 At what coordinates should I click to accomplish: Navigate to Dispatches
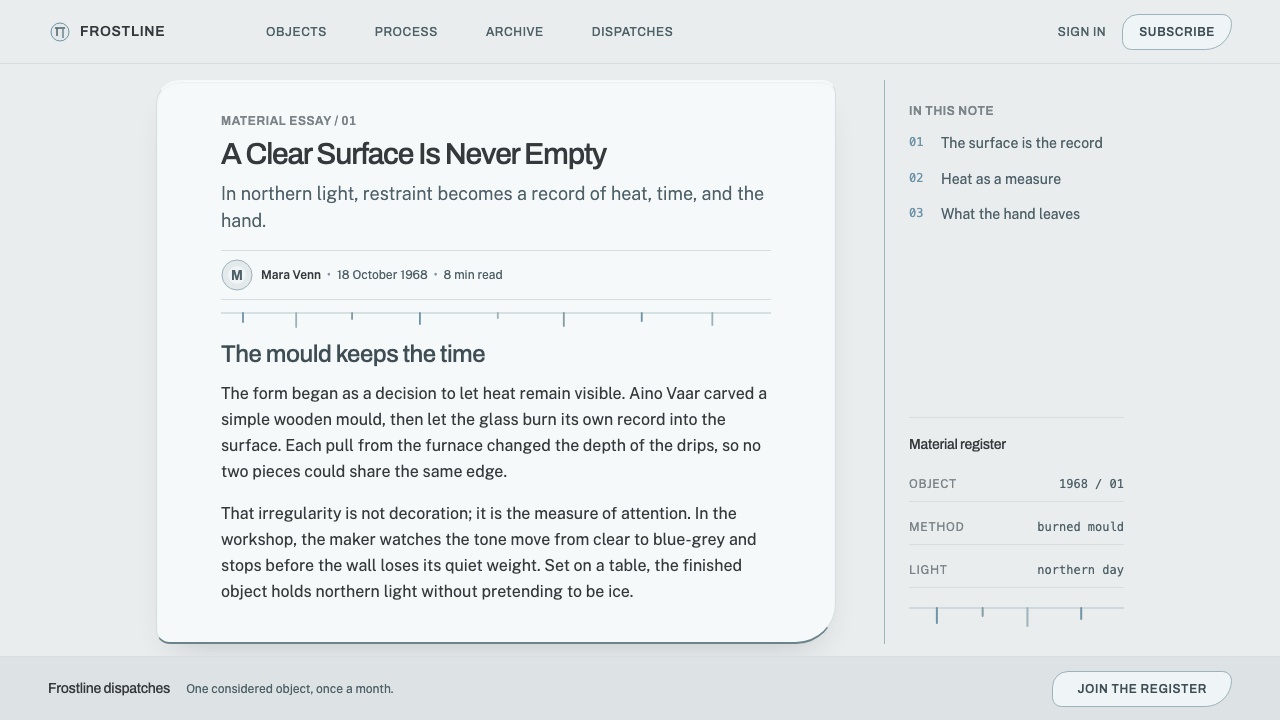632,32
